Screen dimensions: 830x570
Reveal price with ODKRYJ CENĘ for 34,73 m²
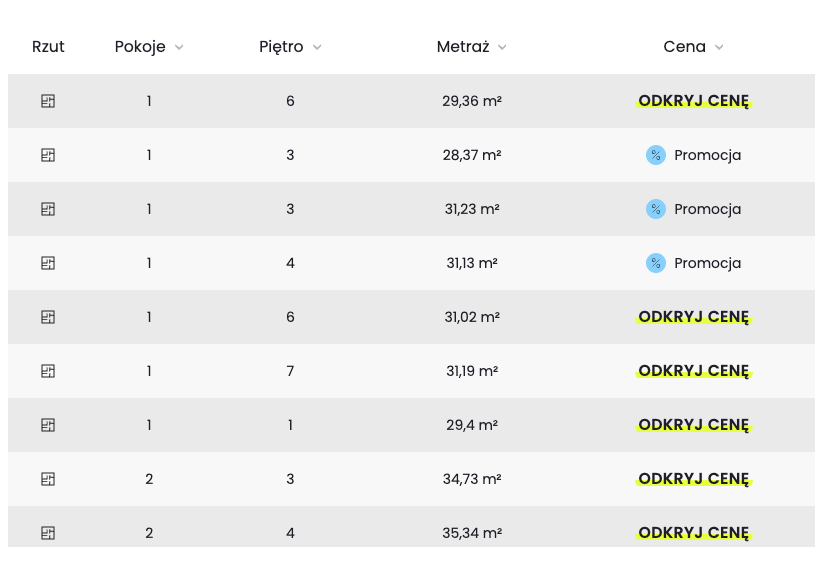[x=693, y=479]
